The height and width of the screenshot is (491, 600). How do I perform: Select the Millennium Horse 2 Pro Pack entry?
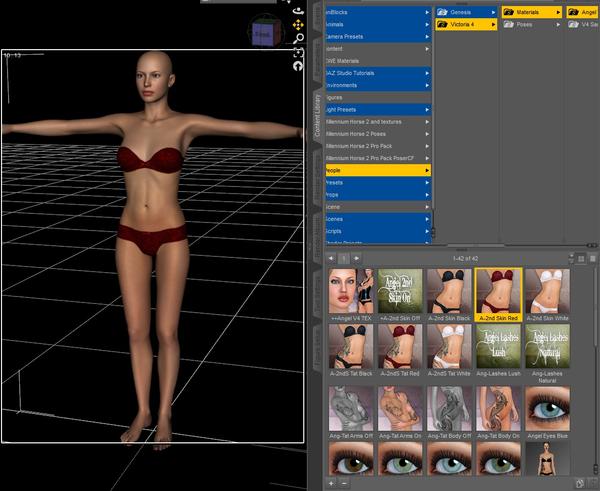pyautogui.click(x=378, y=146)
